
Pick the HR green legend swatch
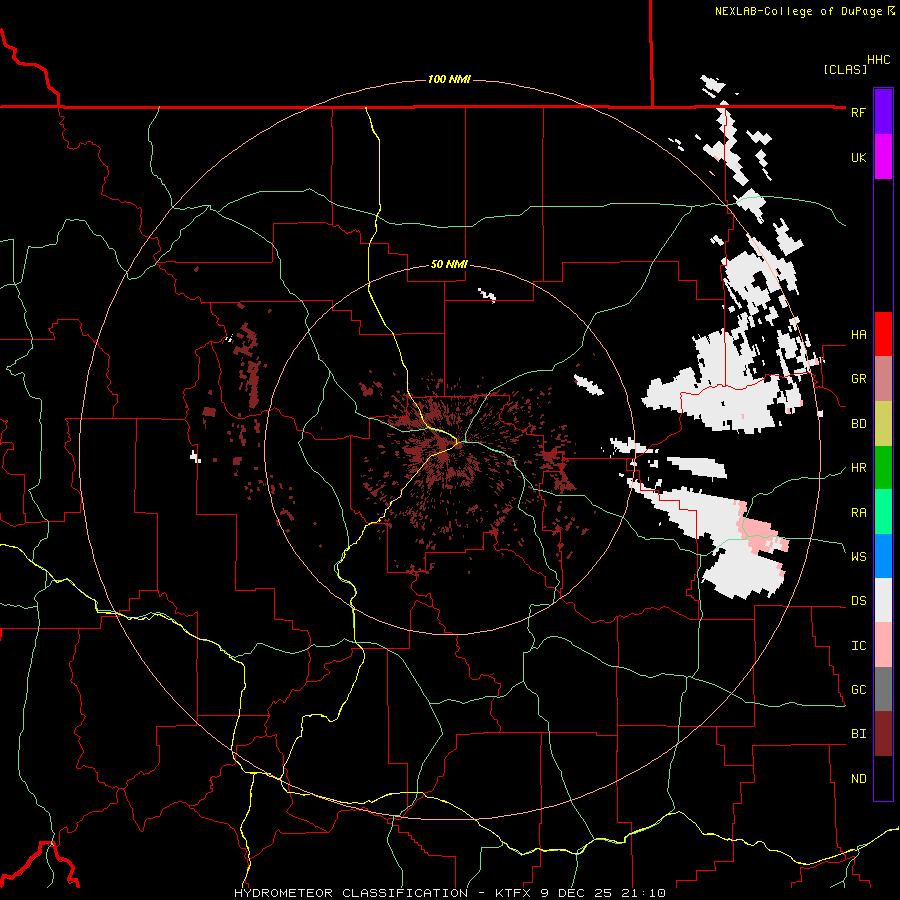[x=883, y=467]
